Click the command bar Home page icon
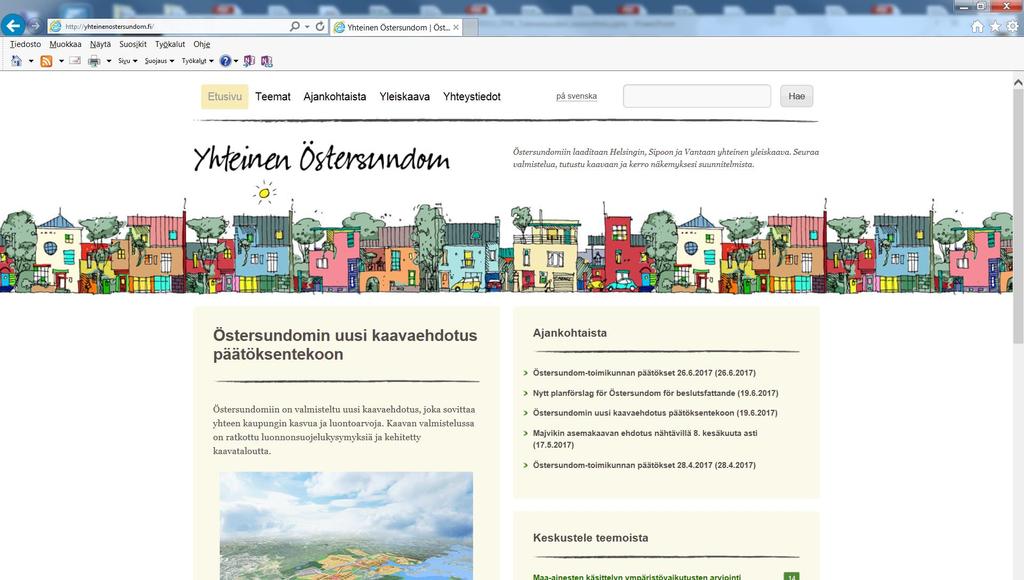This screenshot has height=580, width=1024. [x=16, y=61]
